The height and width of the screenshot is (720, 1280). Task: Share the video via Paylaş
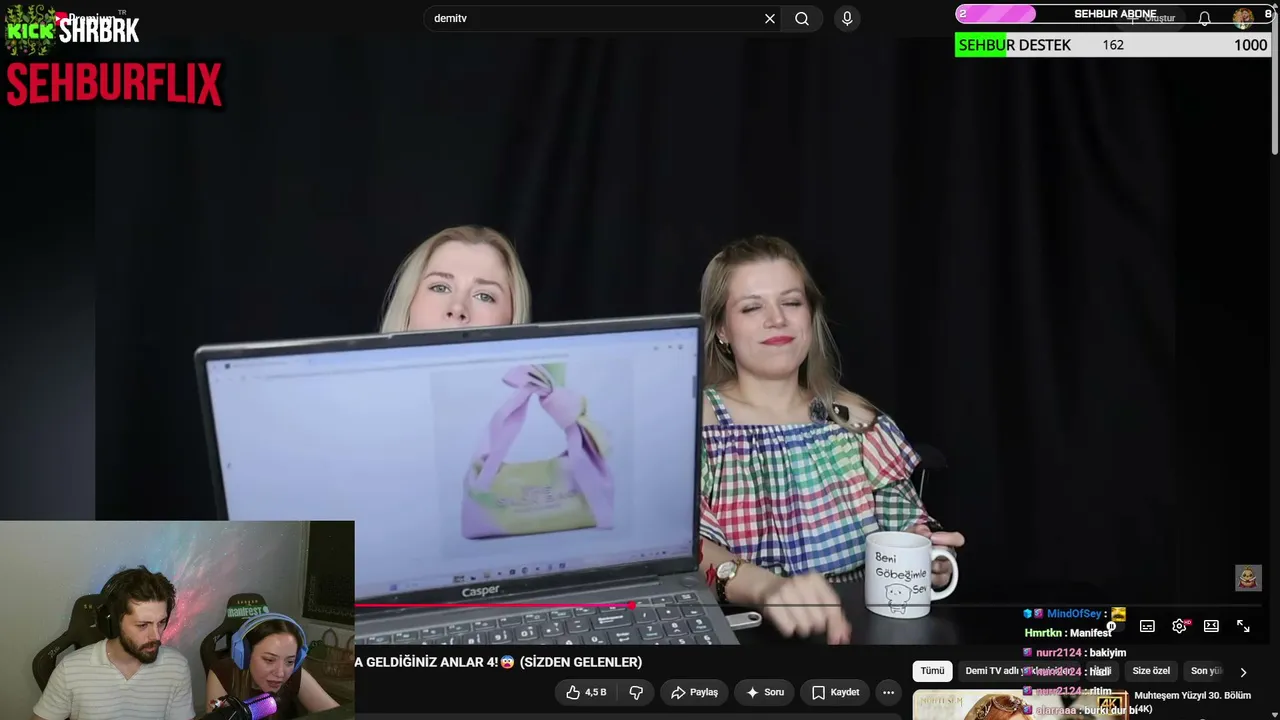(x=695, y=692)
